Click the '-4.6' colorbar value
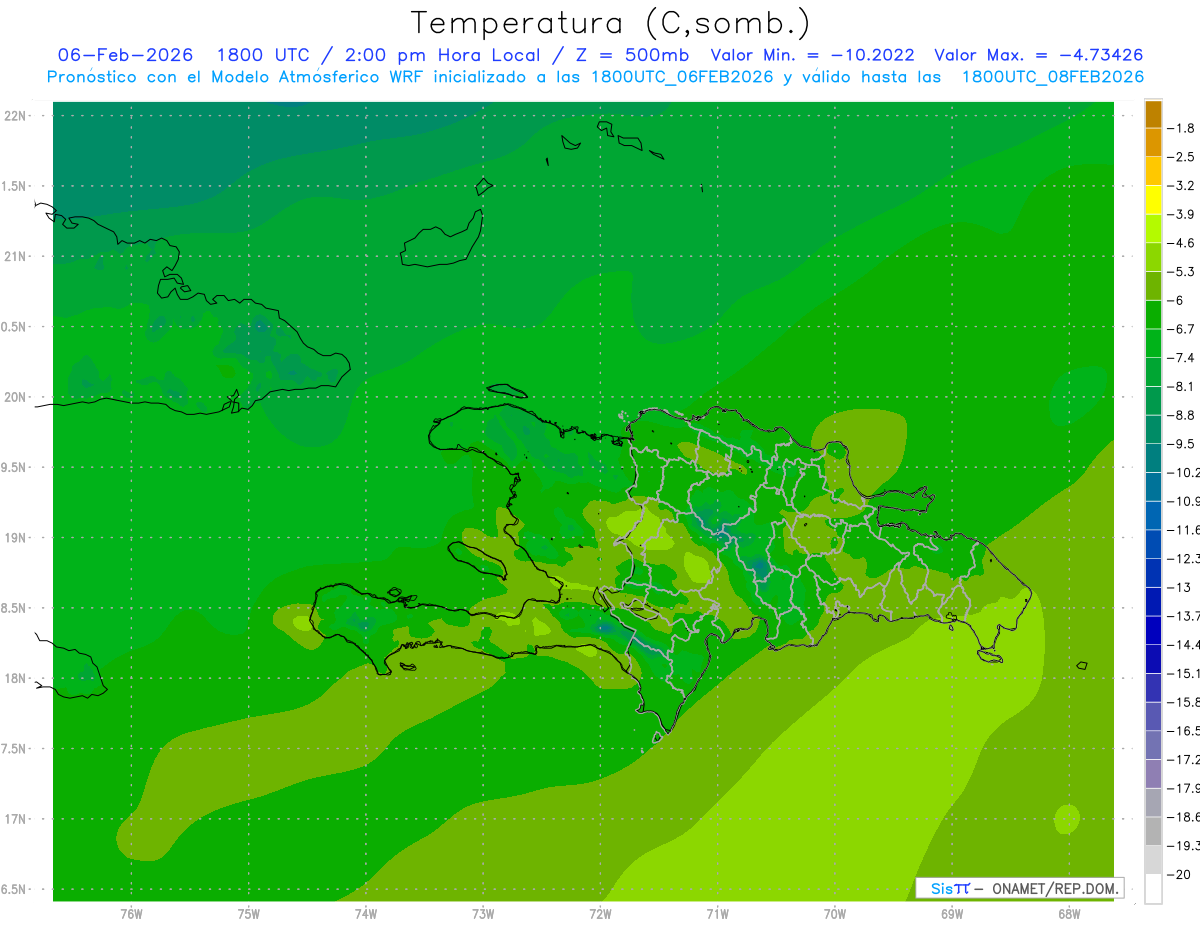 1181,243
